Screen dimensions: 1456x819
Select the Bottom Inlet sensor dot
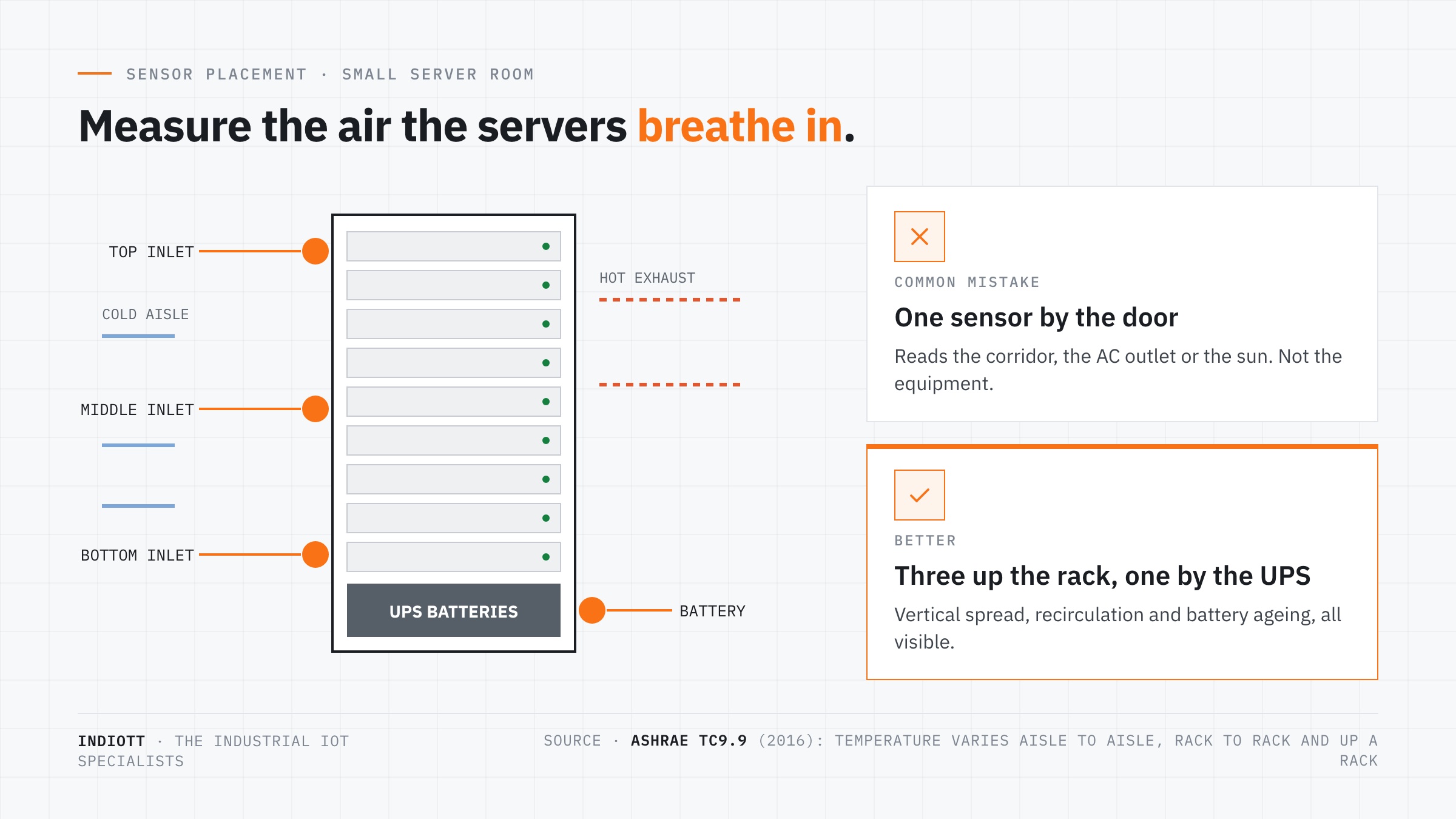tap(315, 554)
